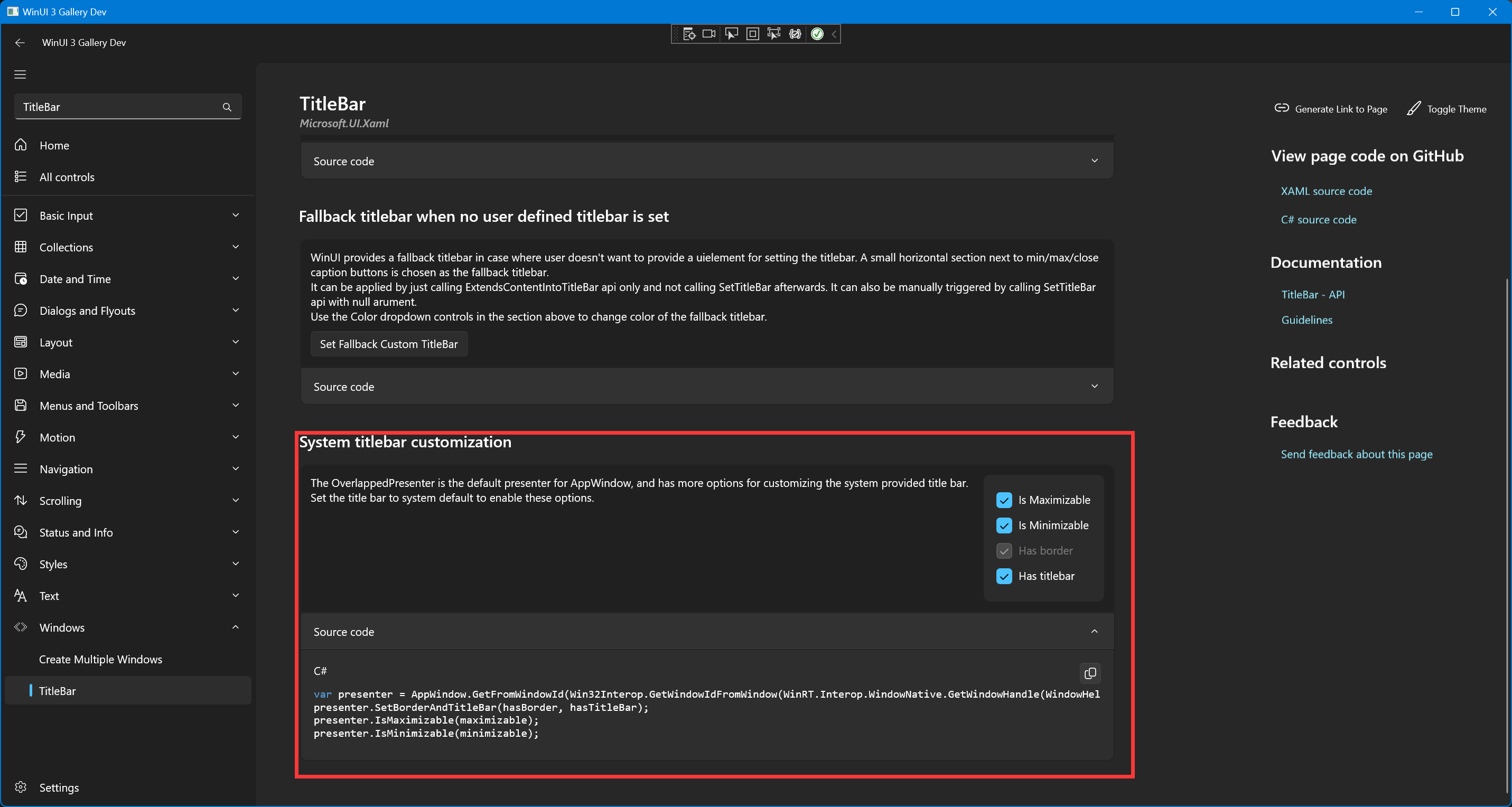Expand Source code under Fallback titlebar
This screenshot has height=807, width=1512.
coord(707,386)
